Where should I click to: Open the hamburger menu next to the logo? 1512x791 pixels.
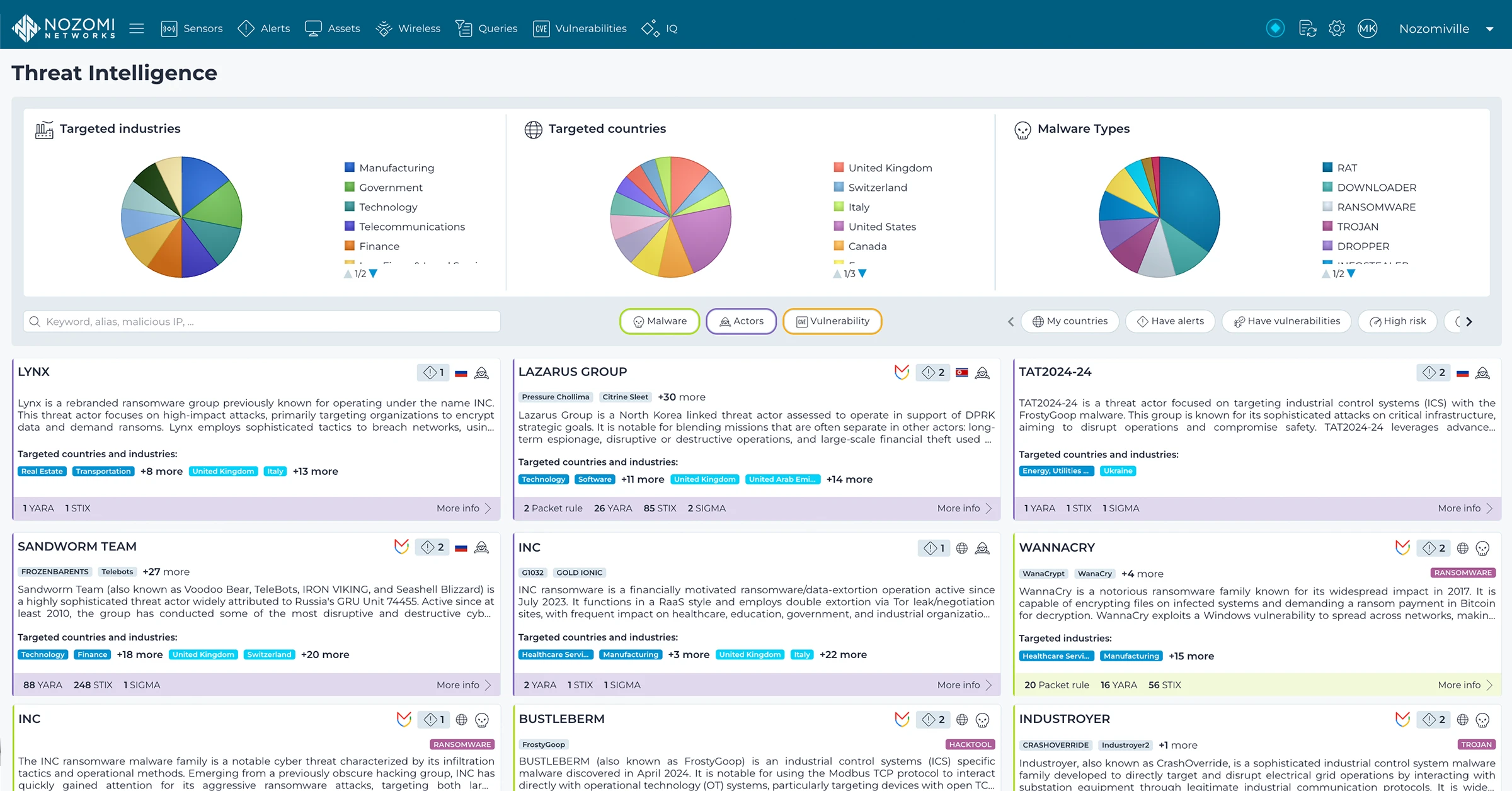tap(137, 28)
